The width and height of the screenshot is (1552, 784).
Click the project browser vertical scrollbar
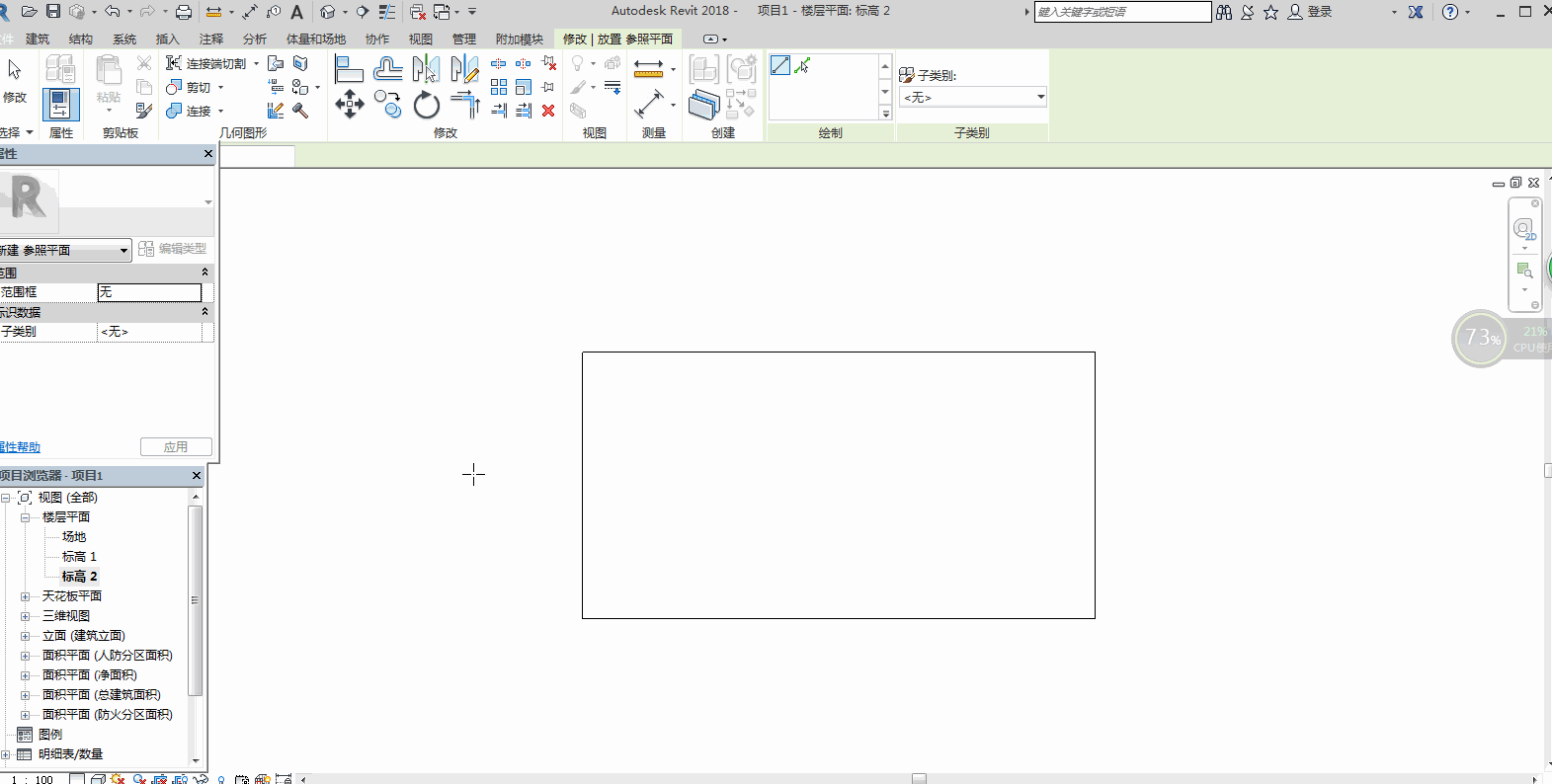coord(195,600)
